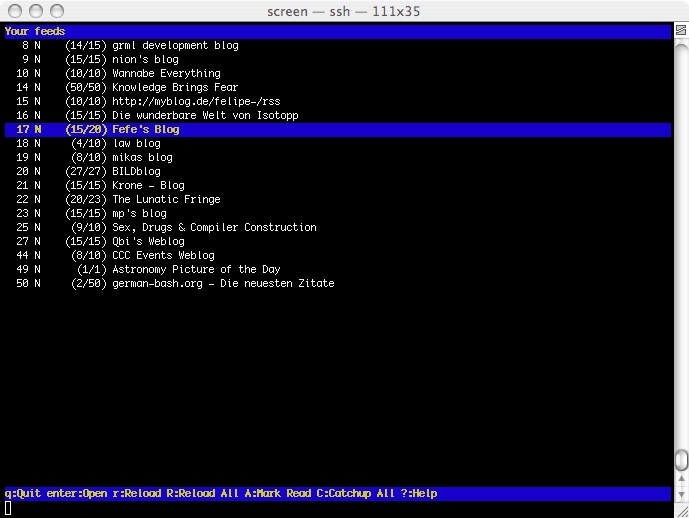Click the R:Reload All shortcut hint

(203, 493)
